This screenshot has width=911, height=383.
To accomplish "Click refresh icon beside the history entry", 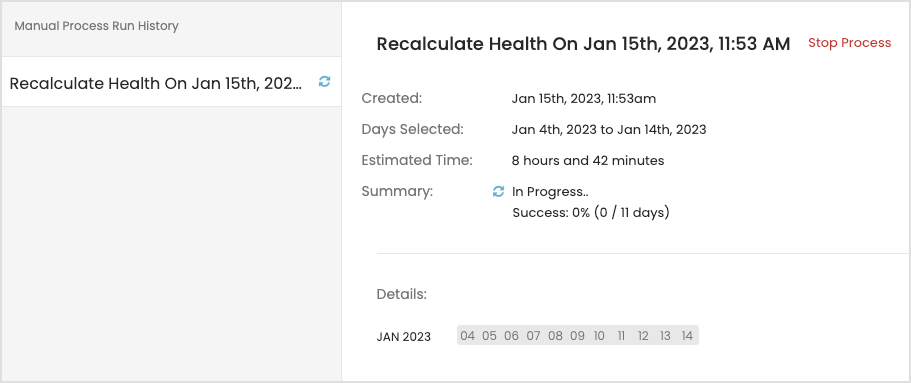I will [x=324, y=82].
